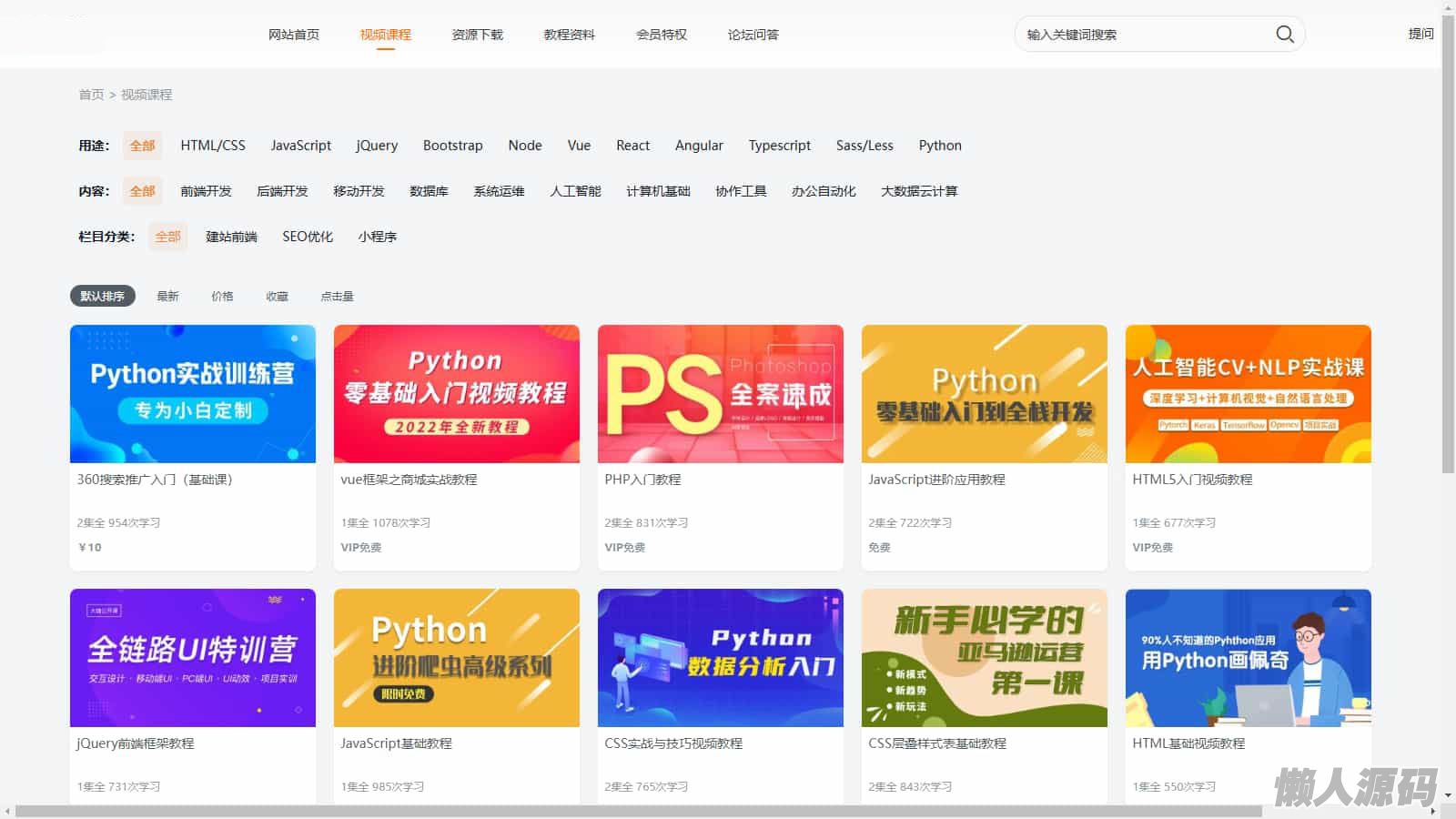This screenshot has width=1456, height=819.
Task: Sort courses by 最新
Action: pyautogui.click(x=167, y=296)
